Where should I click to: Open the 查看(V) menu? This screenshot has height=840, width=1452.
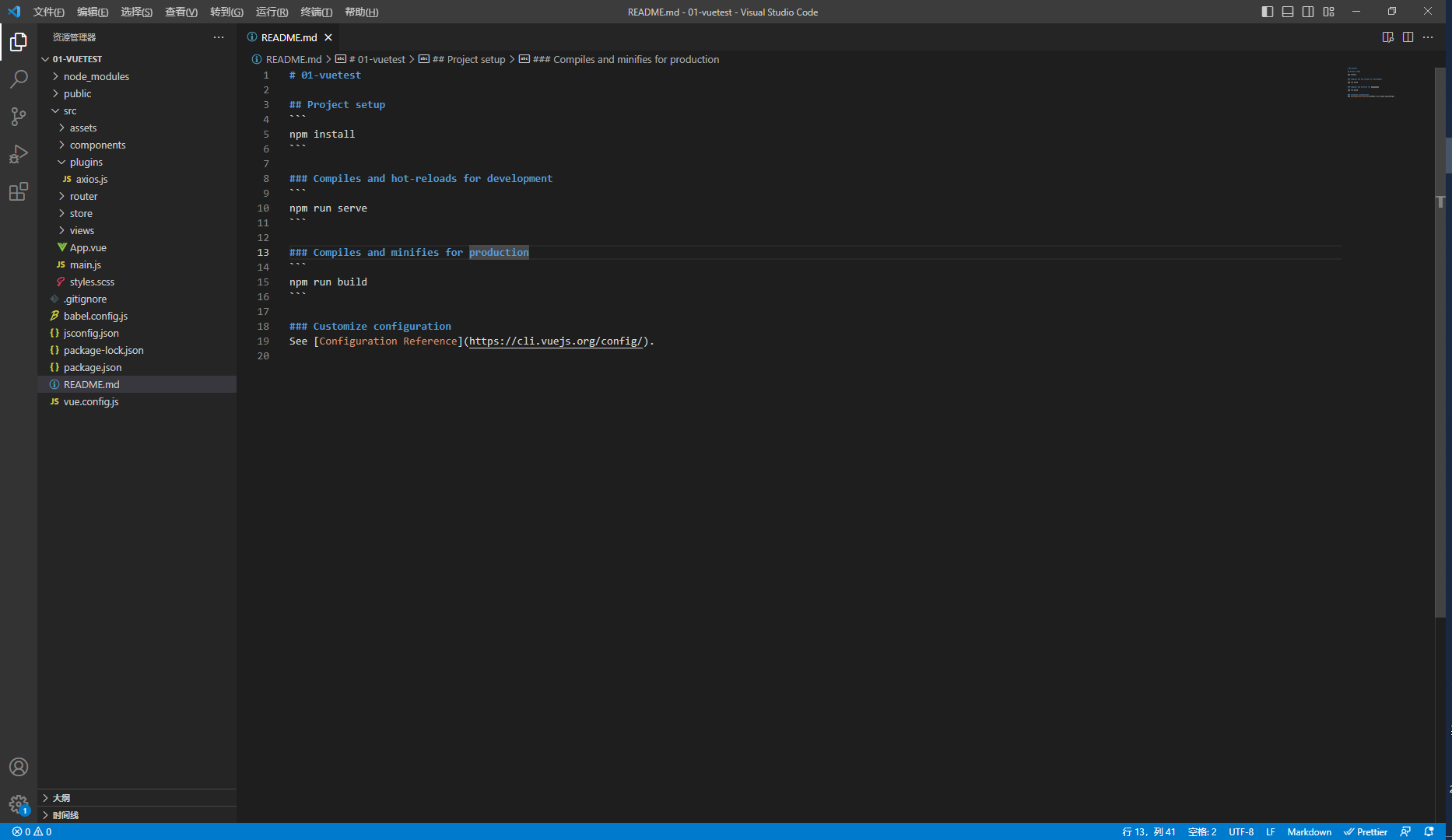tap(181, 12)
